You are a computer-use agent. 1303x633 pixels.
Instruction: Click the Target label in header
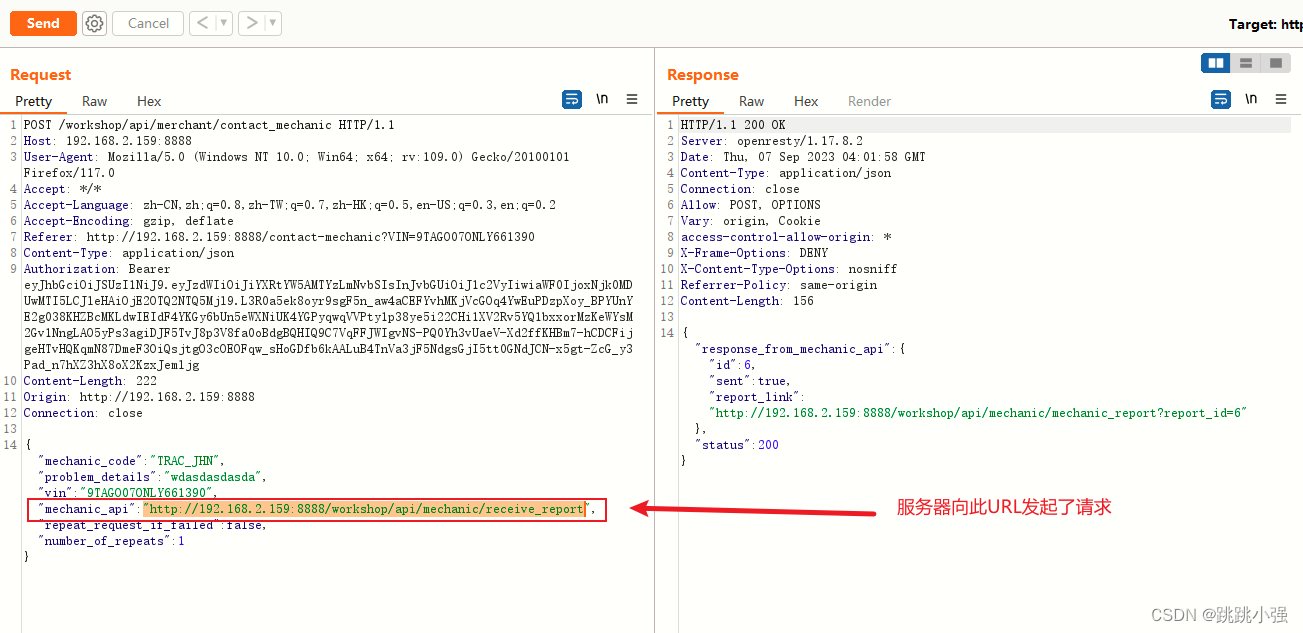coord(1265,24)
